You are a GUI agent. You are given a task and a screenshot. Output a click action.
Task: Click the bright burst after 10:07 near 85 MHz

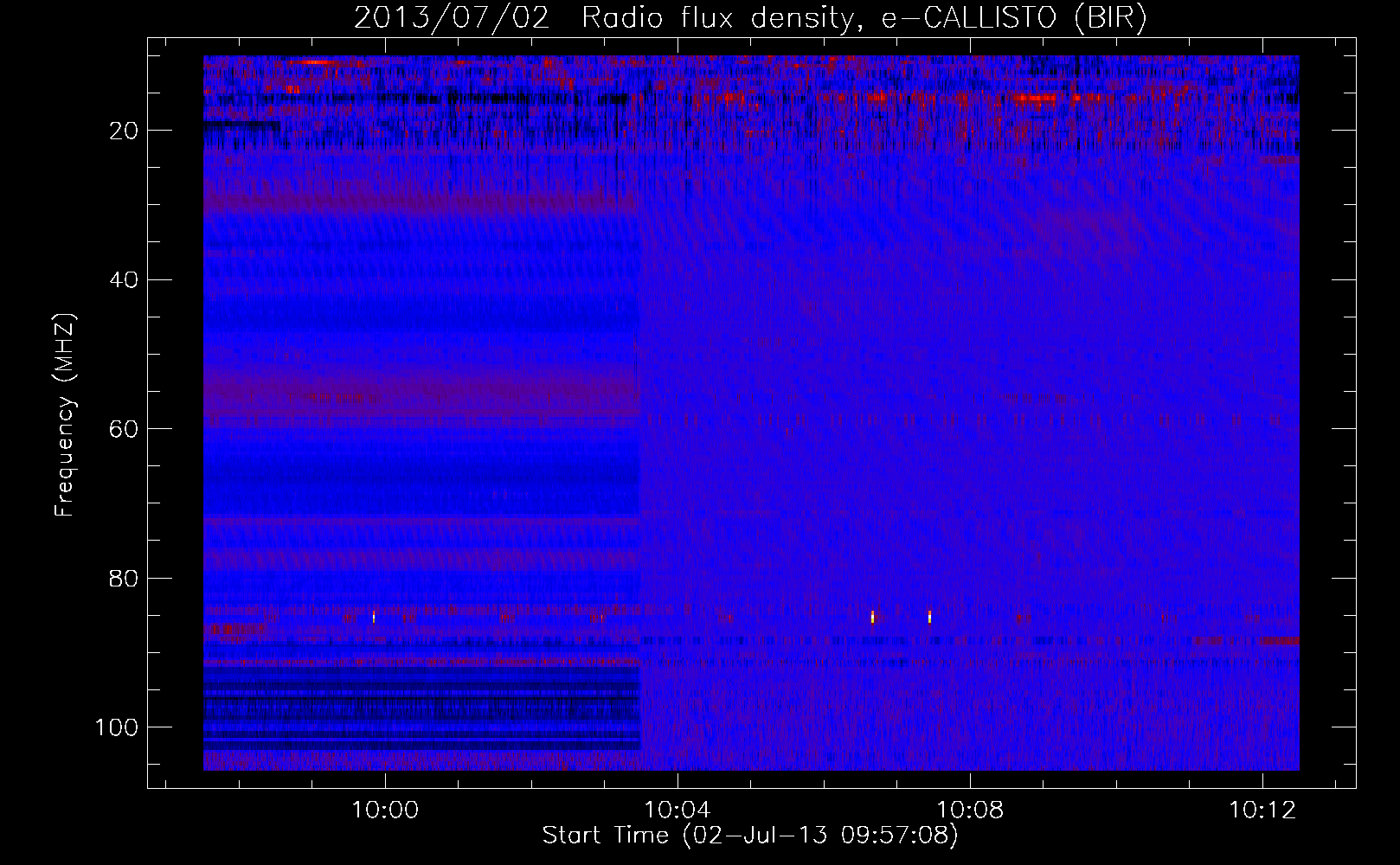929,617
